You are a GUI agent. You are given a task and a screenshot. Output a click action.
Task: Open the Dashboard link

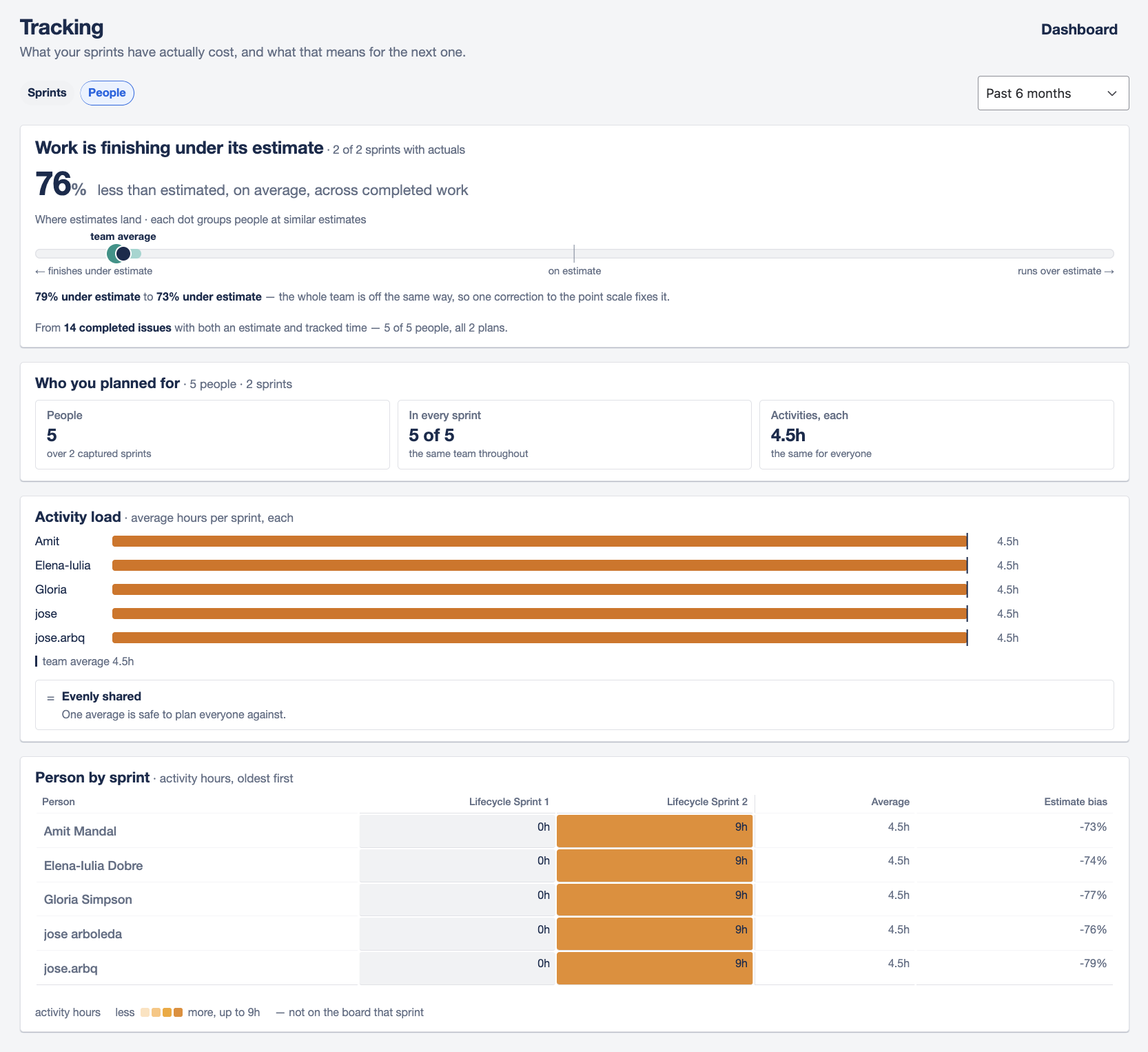[1079, 30]
